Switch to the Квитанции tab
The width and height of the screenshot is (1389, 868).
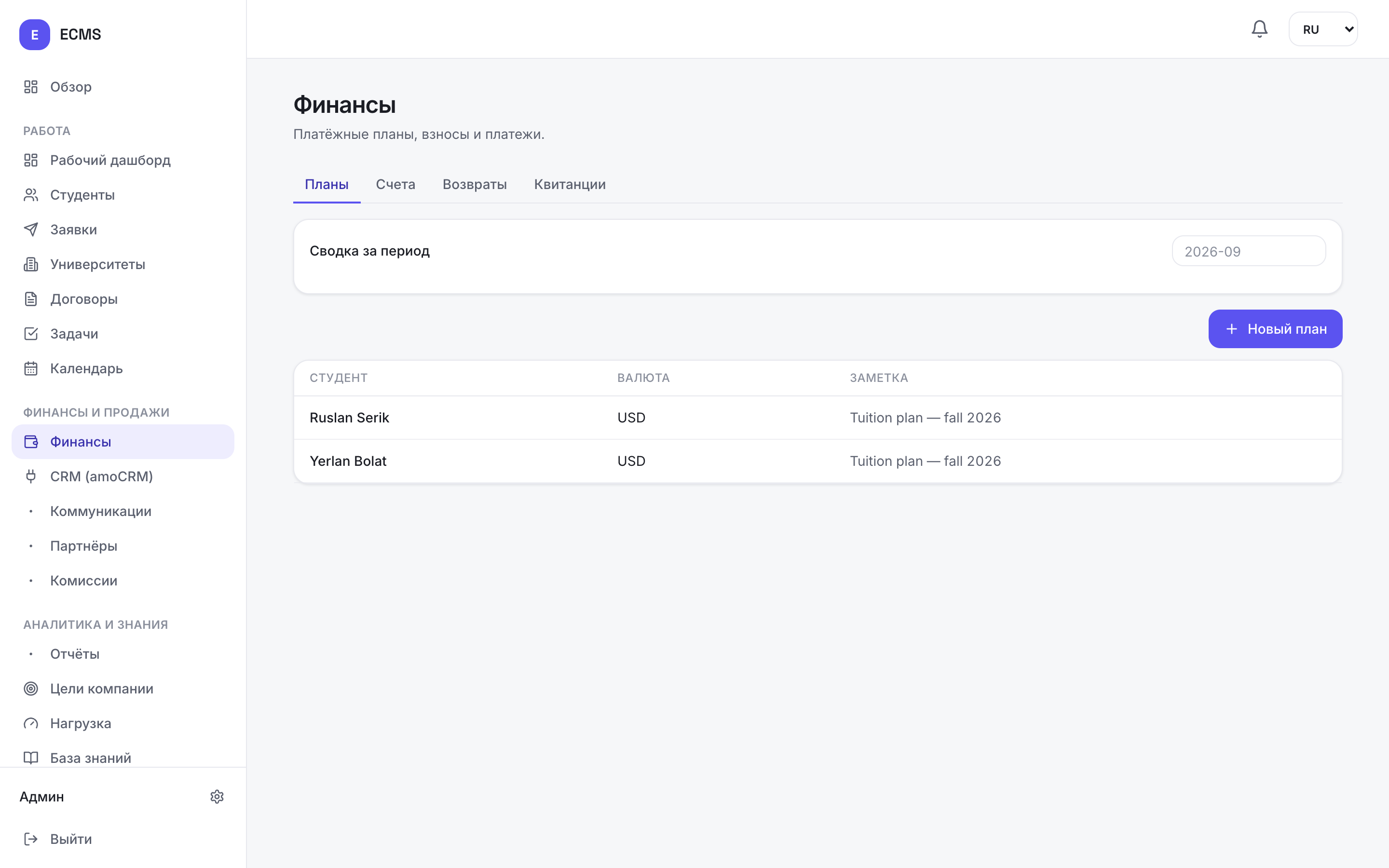coord(570,184)
